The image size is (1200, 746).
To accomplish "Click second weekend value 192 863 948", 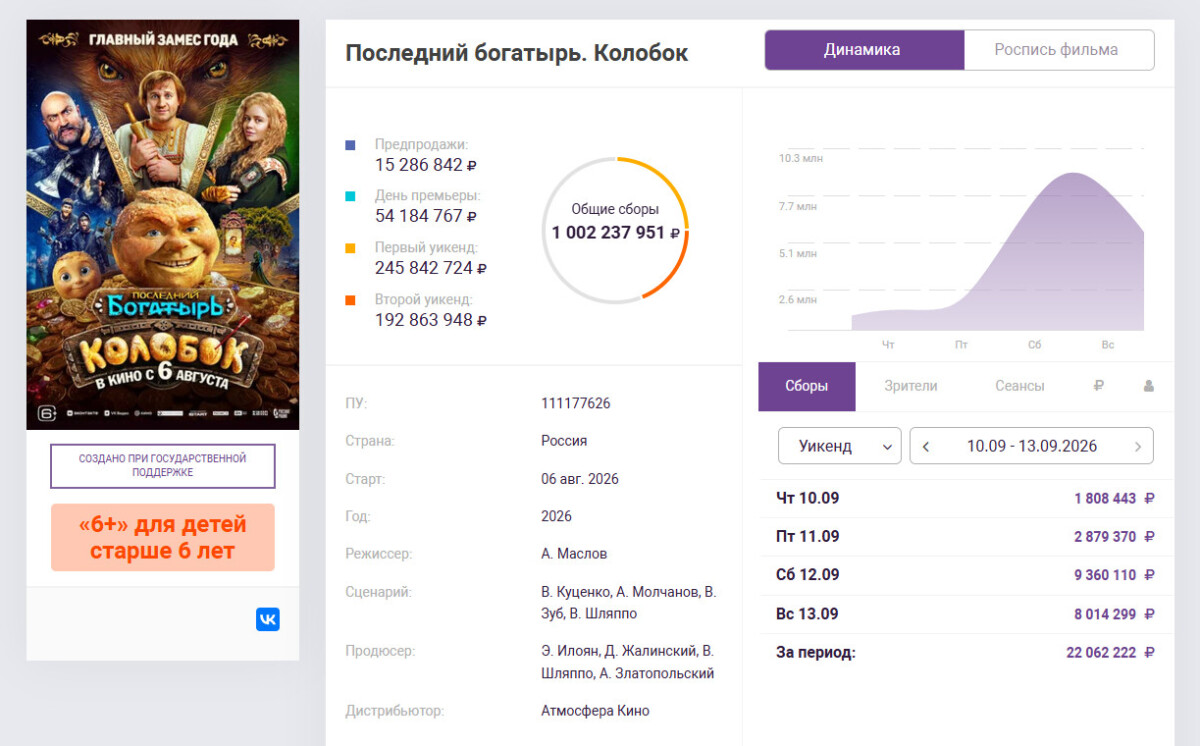I will [x=431, y=320].
